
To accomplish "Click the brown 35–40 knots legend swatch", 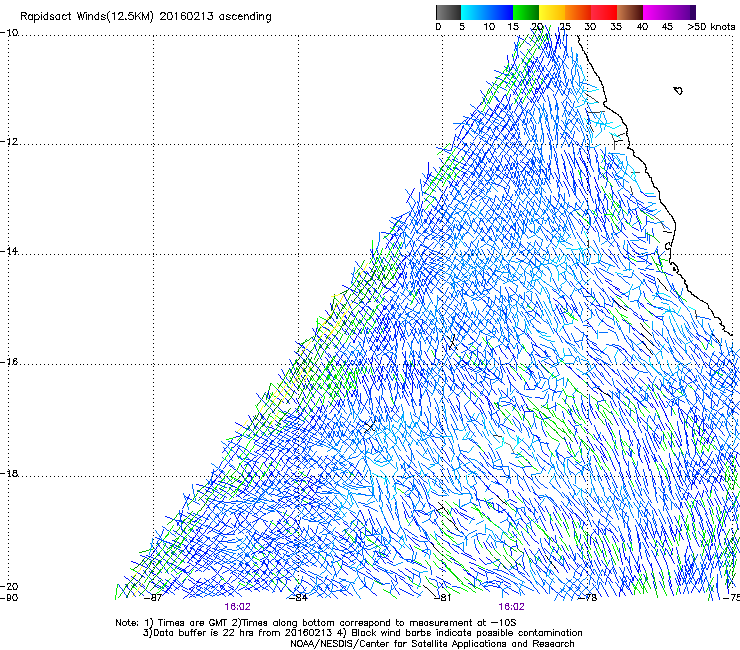I will pos(630,12).
